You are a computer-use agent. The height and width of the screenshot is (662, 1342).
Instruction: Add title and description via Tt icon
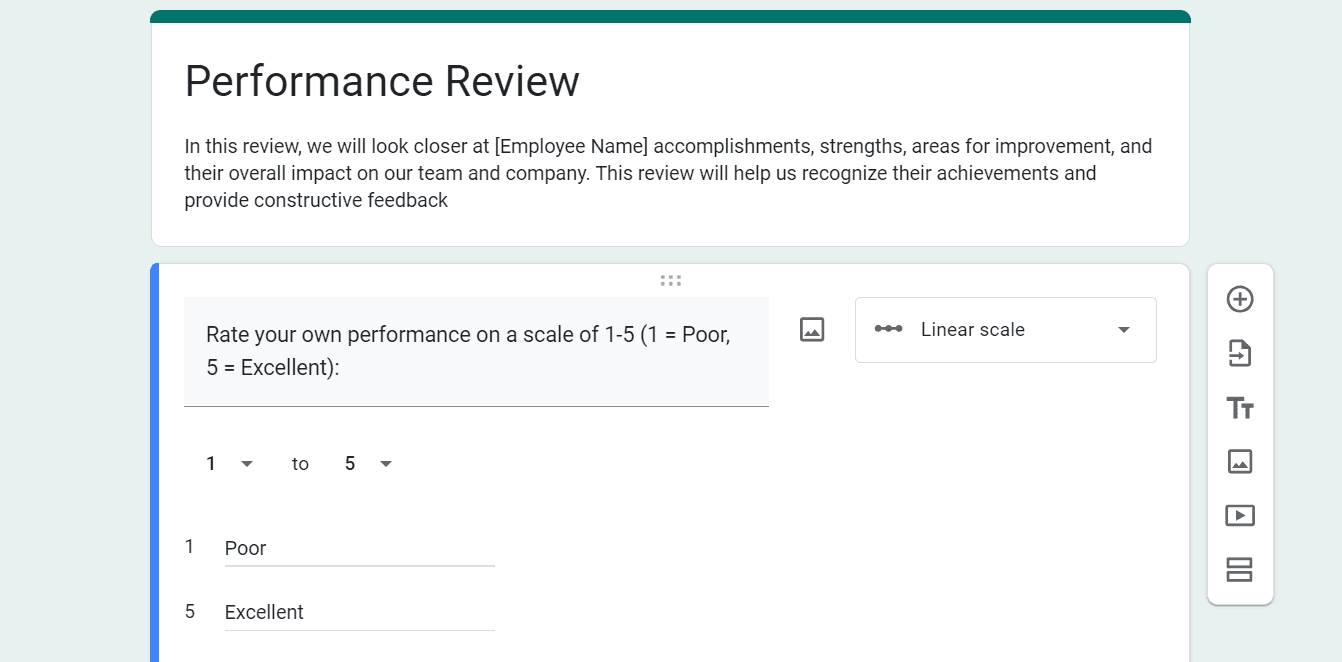(1240, 408)
